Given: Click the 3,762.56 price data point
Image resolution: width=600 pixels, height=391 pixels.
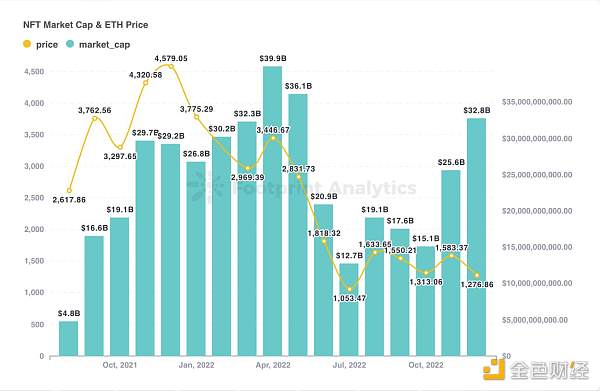Looking at the screenshot, I should click(95, 118).
